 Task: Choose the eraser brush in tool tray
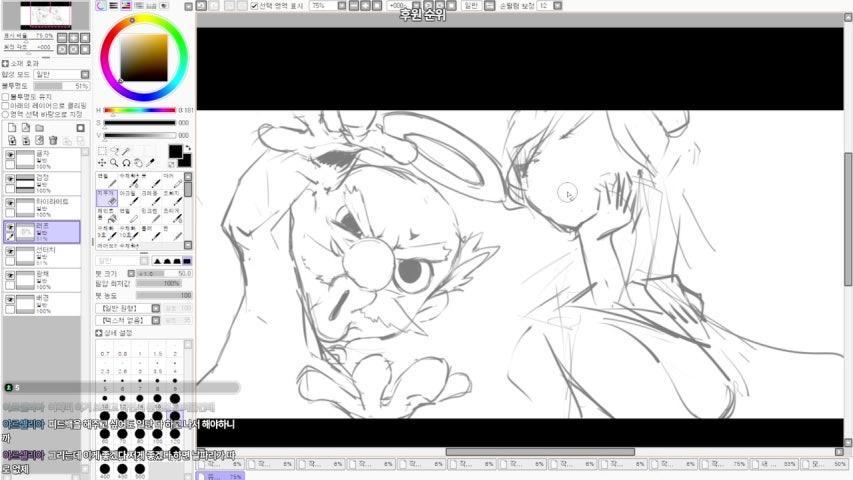107,198
